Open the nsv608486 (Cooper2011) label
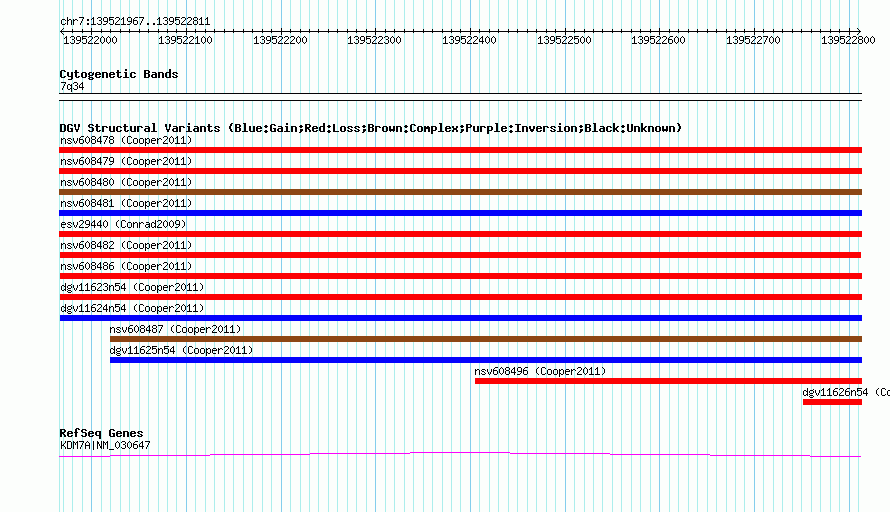890x512 pixels. (126, 266)
